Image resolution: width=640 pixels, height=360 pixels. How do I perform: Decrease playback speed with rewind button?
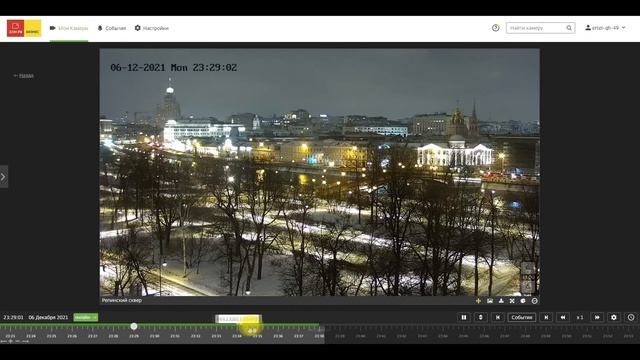point(563,317)
